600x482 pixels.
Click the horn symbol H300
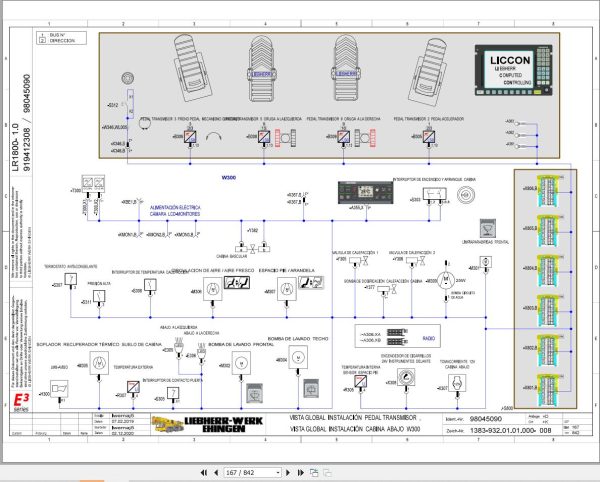(x=59, y=389)
